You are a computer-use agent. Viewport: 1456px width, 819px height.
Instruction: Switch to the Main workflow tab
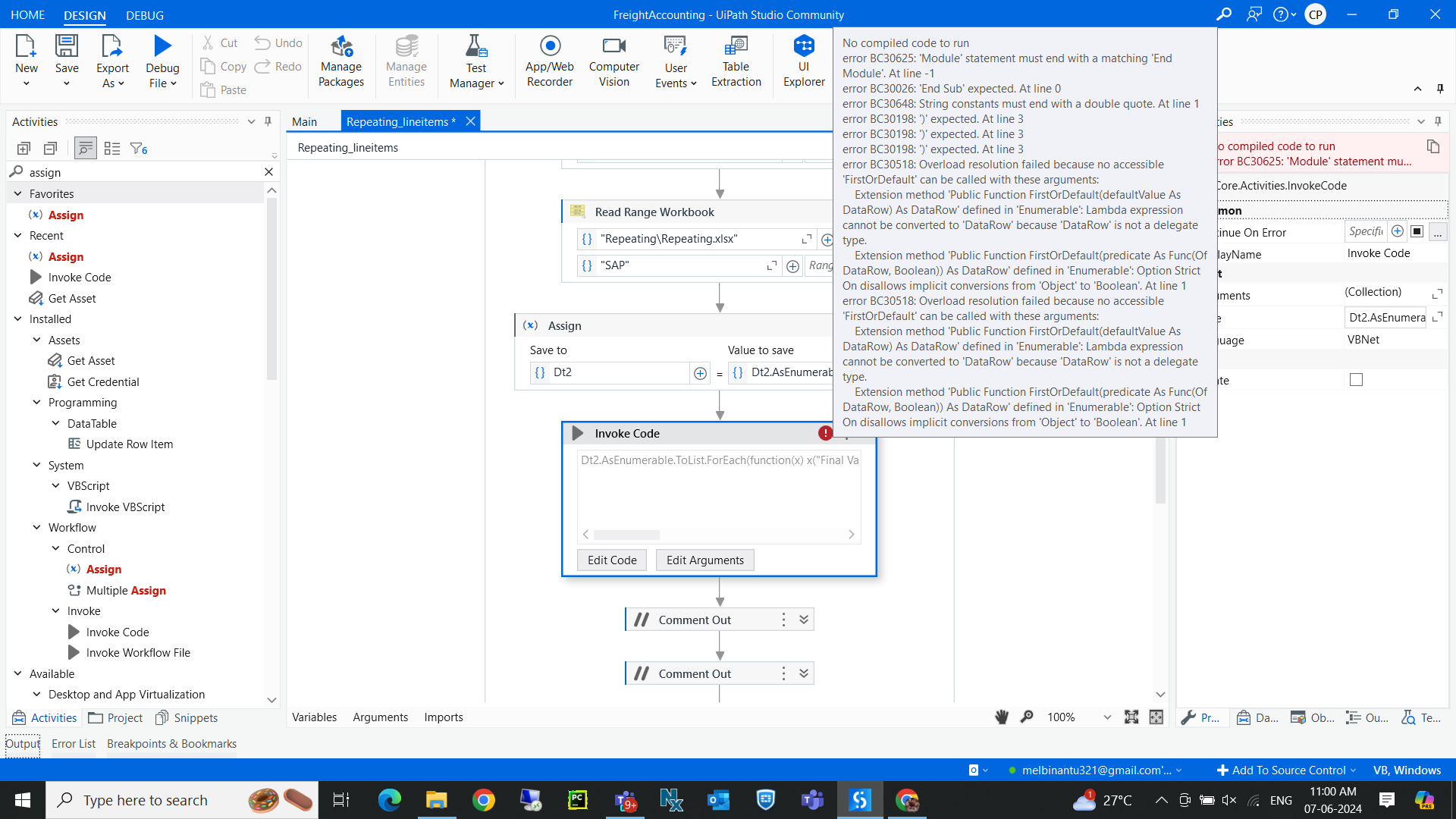304,121
